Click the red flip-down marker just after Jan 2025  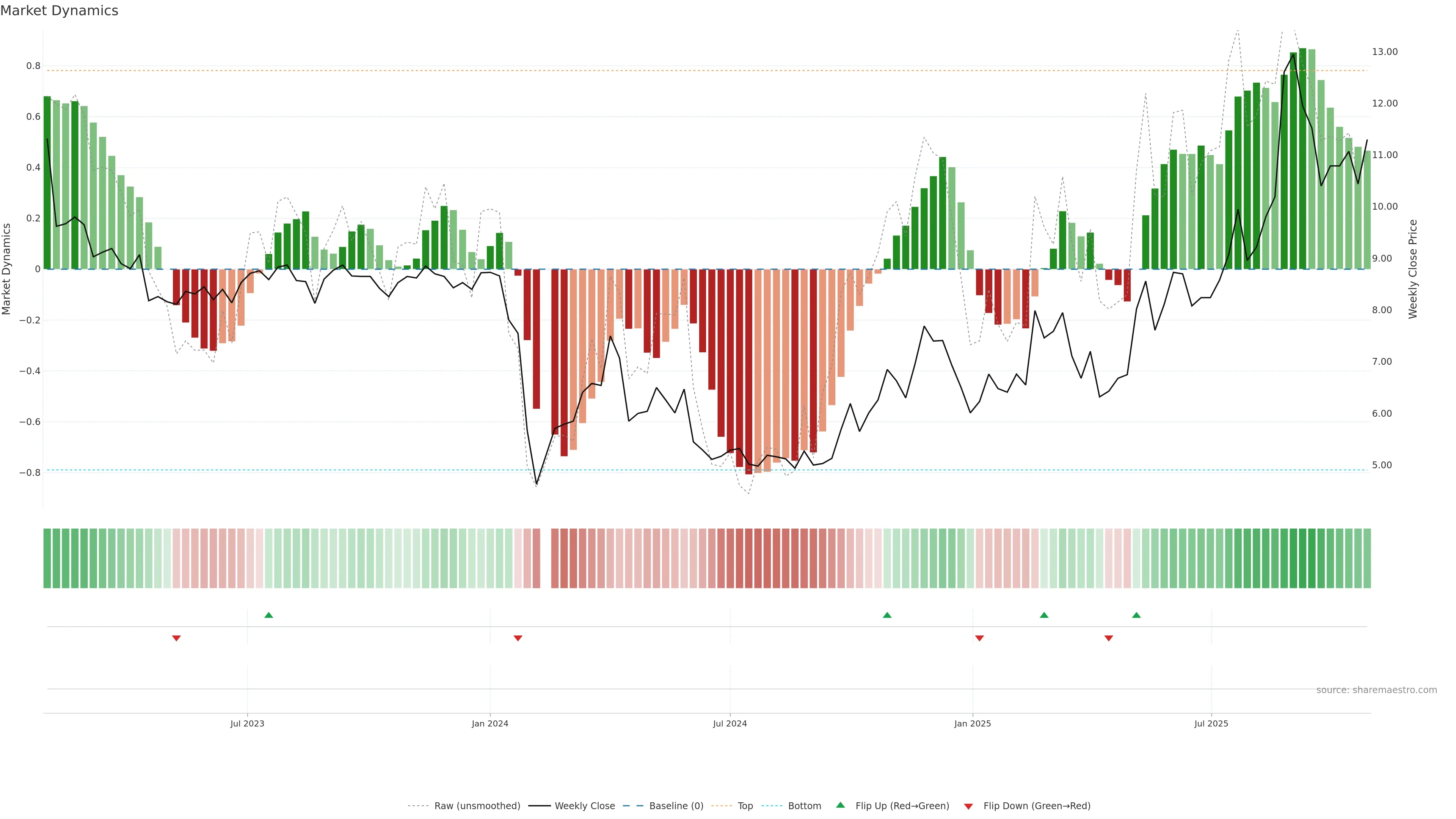click(979, 638)
